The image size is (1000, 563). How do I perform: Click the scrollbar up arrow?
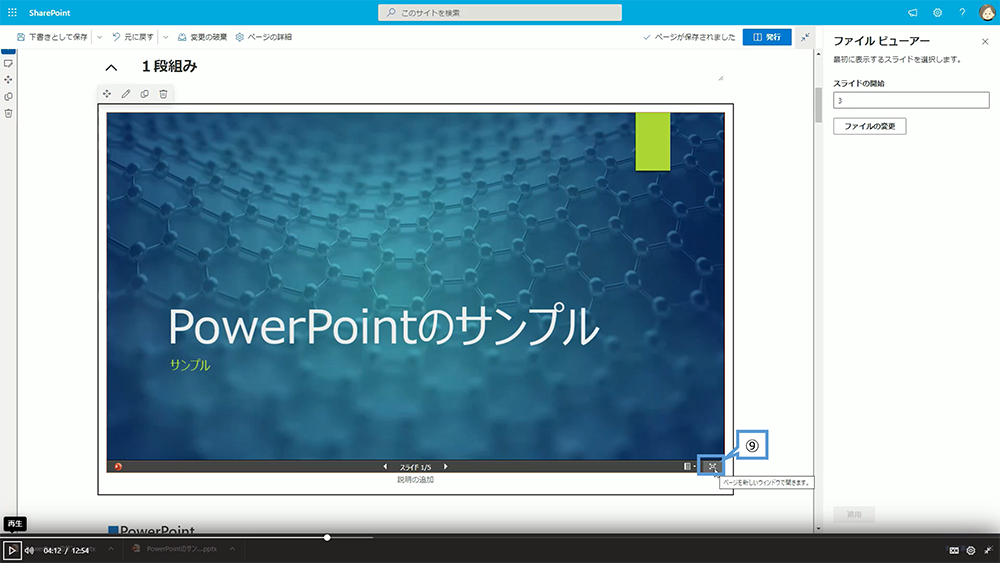[x=818, y=54]
